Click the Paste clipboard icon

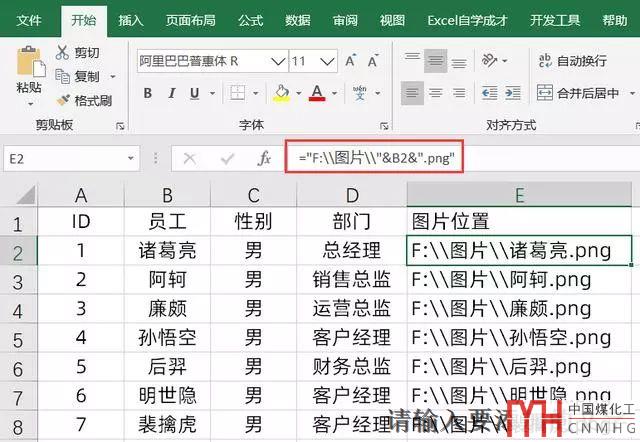pos(31,62)
